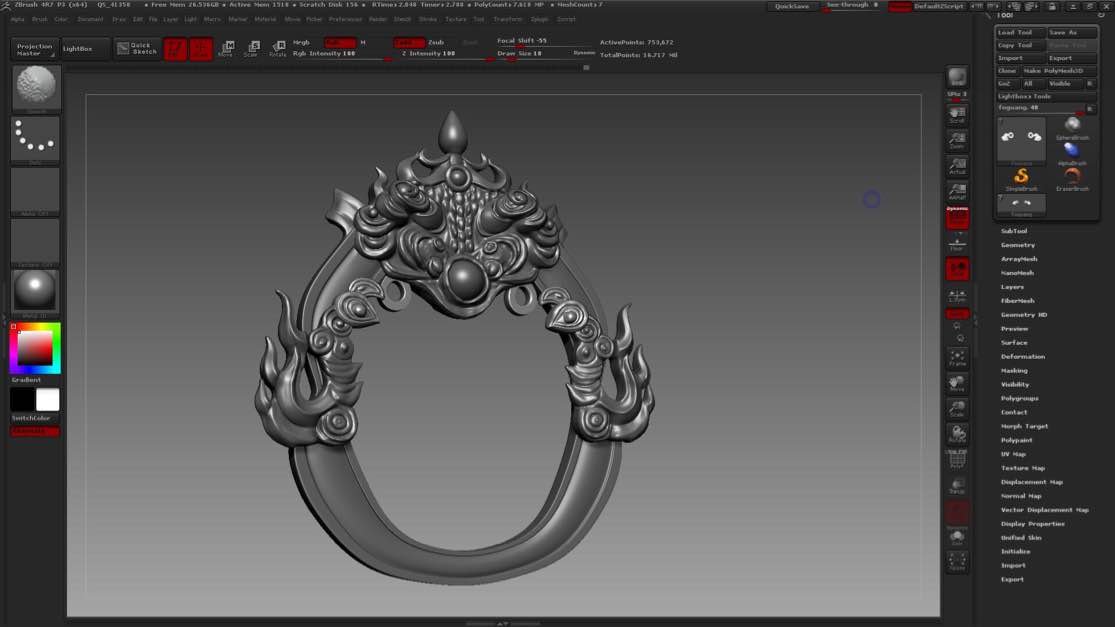Toggle the red Draw mode button
1115x627 pixels.
point(201,49)
